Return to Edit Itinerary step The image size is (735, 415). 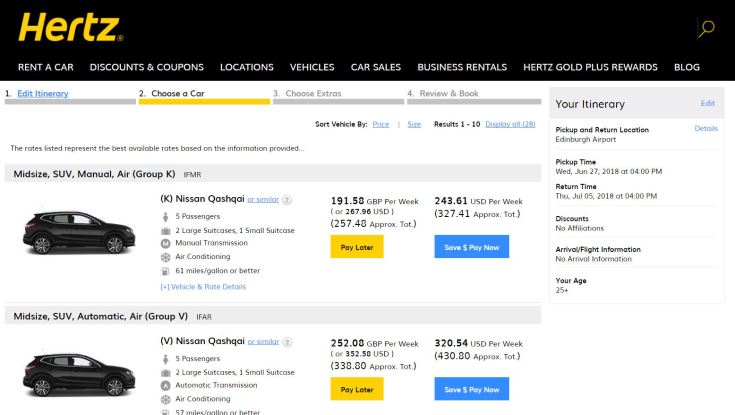pos(43,93)
